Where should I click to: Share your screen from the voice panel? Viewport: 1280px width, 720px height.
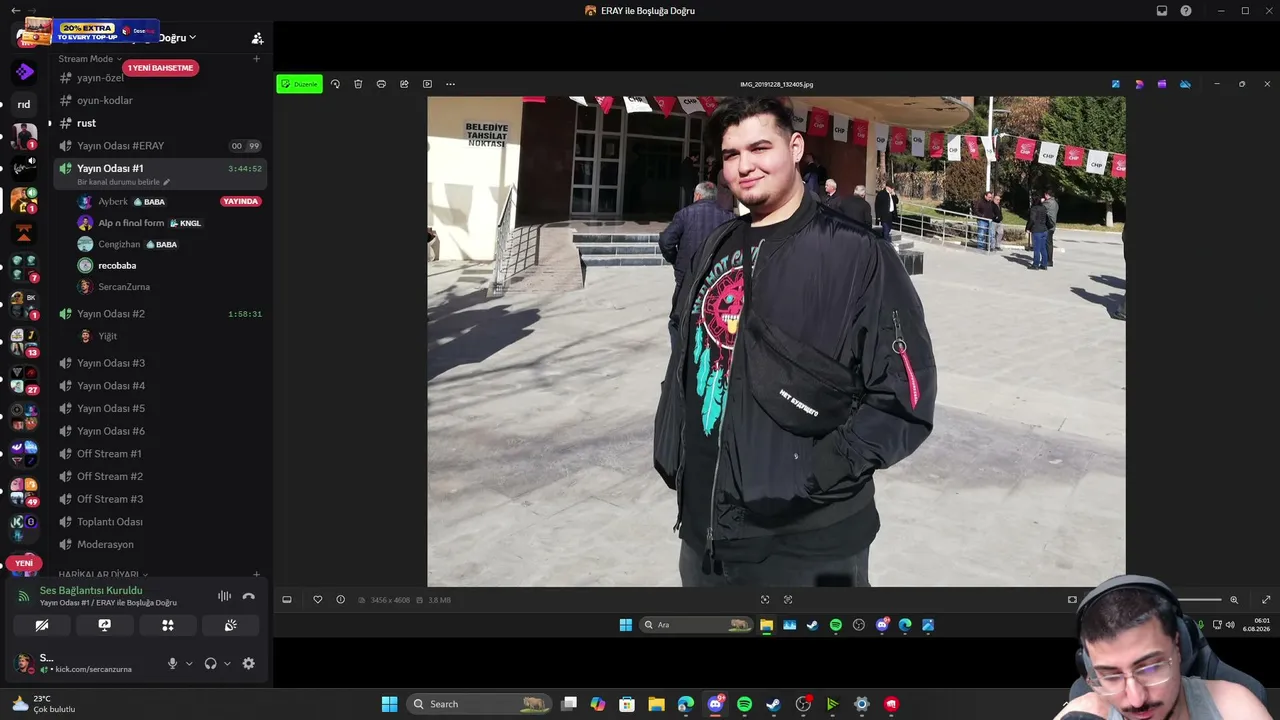tap(104, 626)
